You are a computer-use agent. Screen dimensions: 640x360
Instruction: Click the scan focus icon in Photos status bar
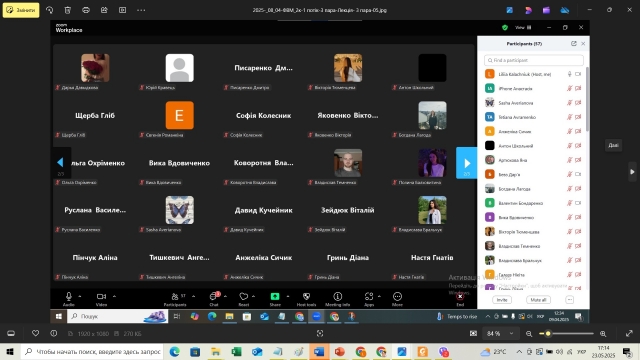tap(320, 333)
